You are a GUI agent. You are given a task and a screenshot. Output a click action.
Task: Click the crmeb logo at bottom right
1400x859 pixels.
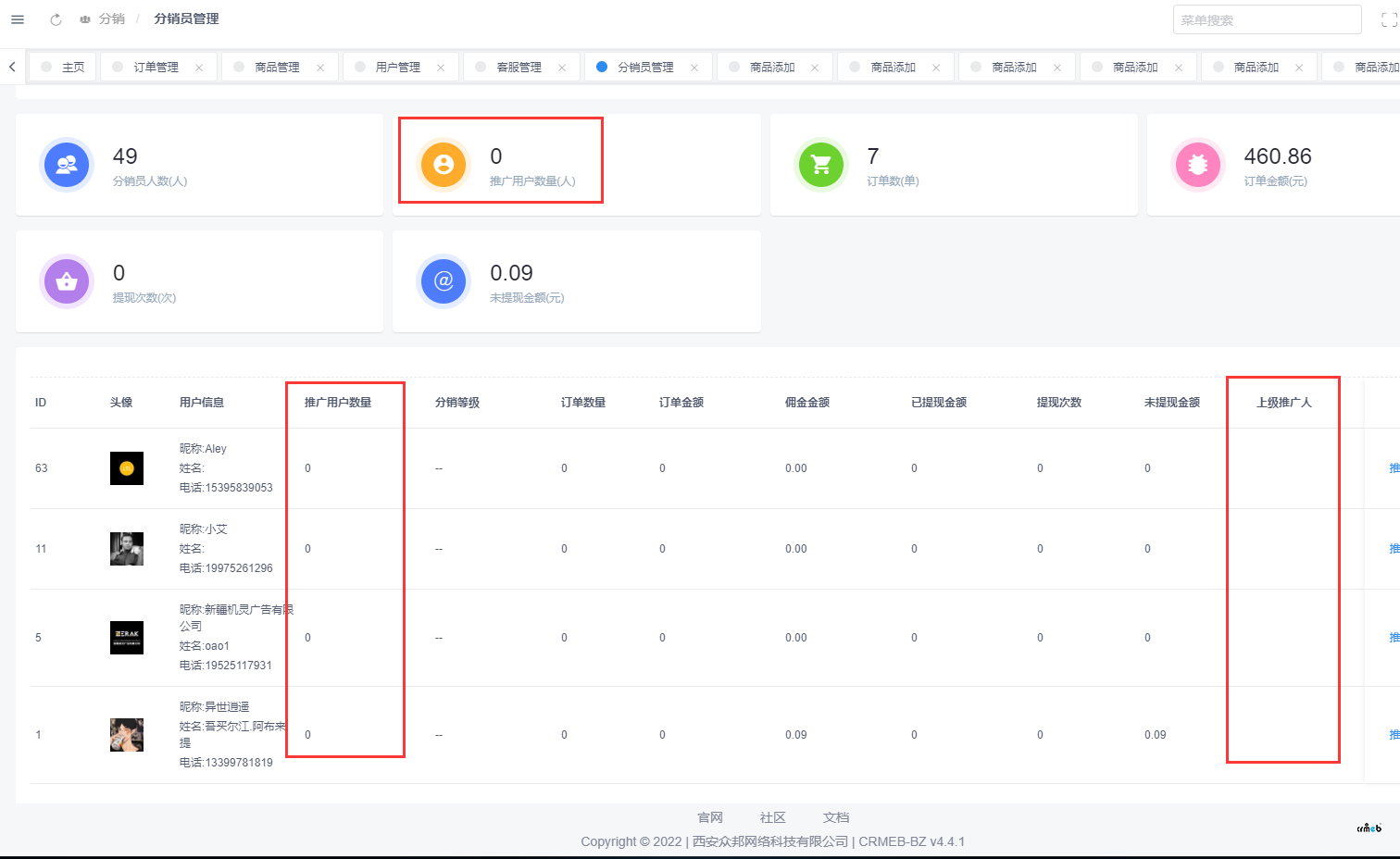1369,828
